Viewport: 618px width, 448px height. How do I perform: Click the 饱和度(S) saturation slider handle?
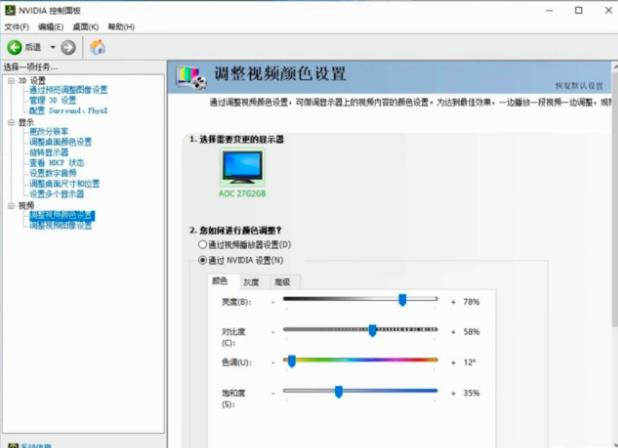(339, 392)
